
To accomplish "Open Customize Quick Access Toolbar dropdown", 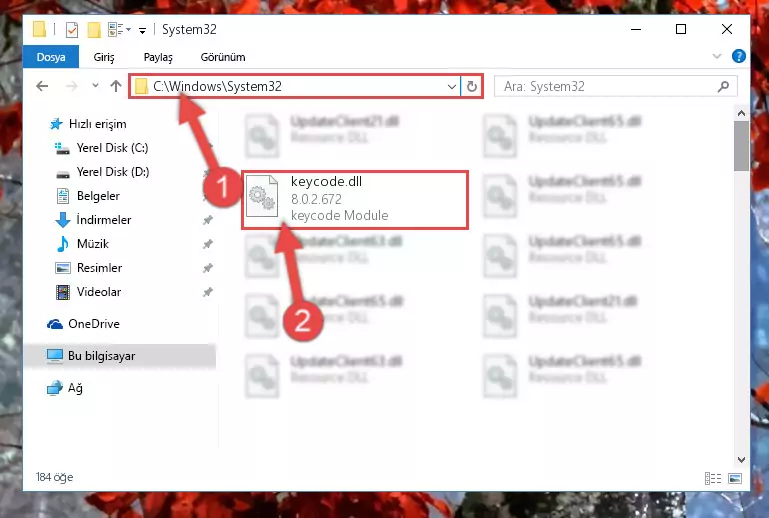I will coord(142,30).
